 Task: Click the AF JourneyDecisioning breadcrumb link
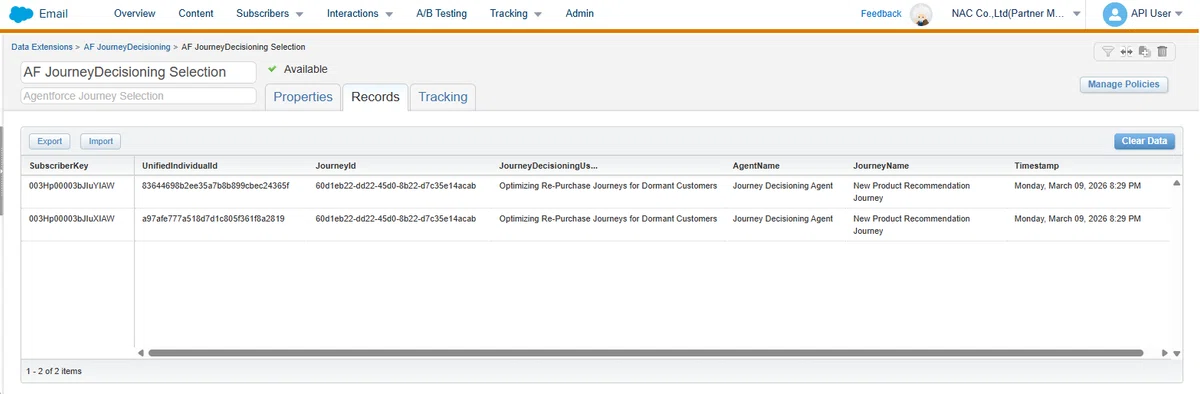[128, 47]
